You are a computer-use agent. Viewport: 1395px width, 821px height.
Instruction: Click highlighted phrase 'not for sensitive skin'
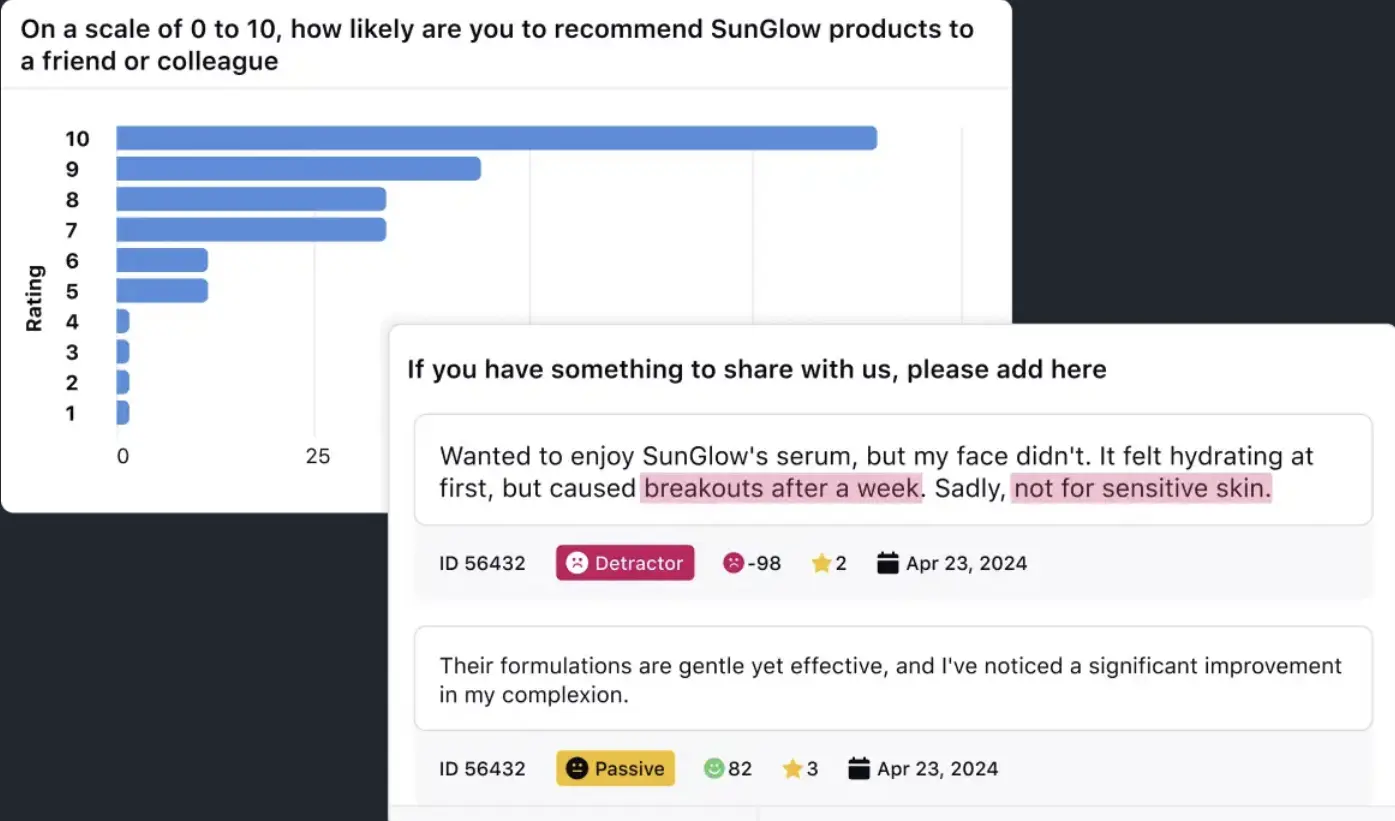1141,489
